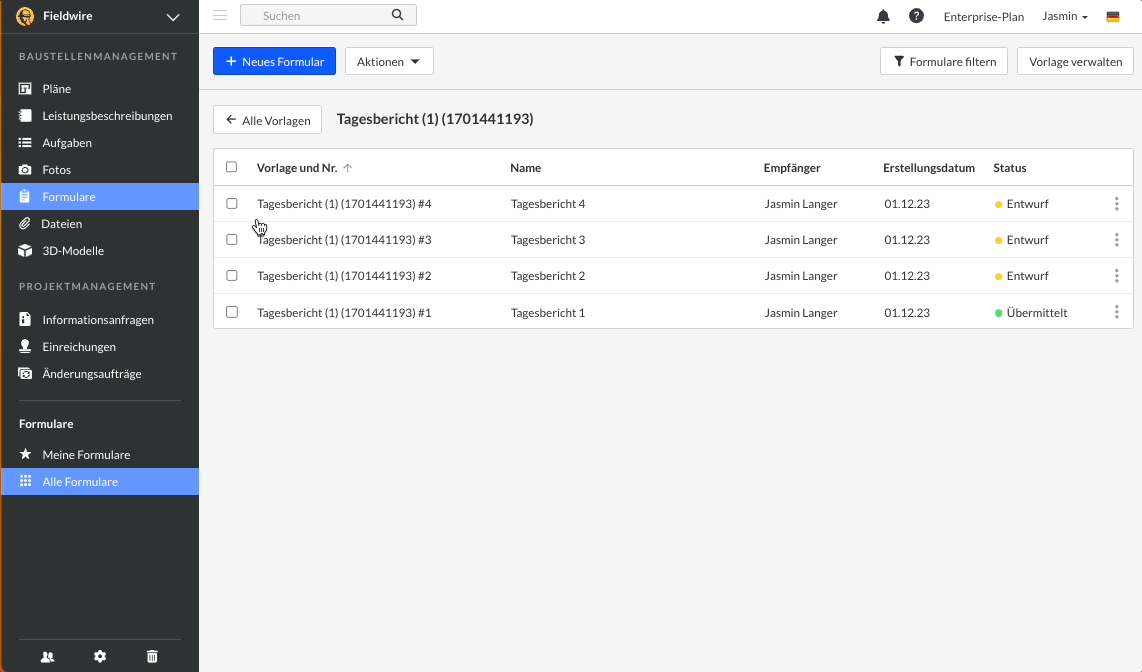The height and width of the screenshot is (672, 1142).
Task: Click into the Suchen search field
Action: pos(320,16)
